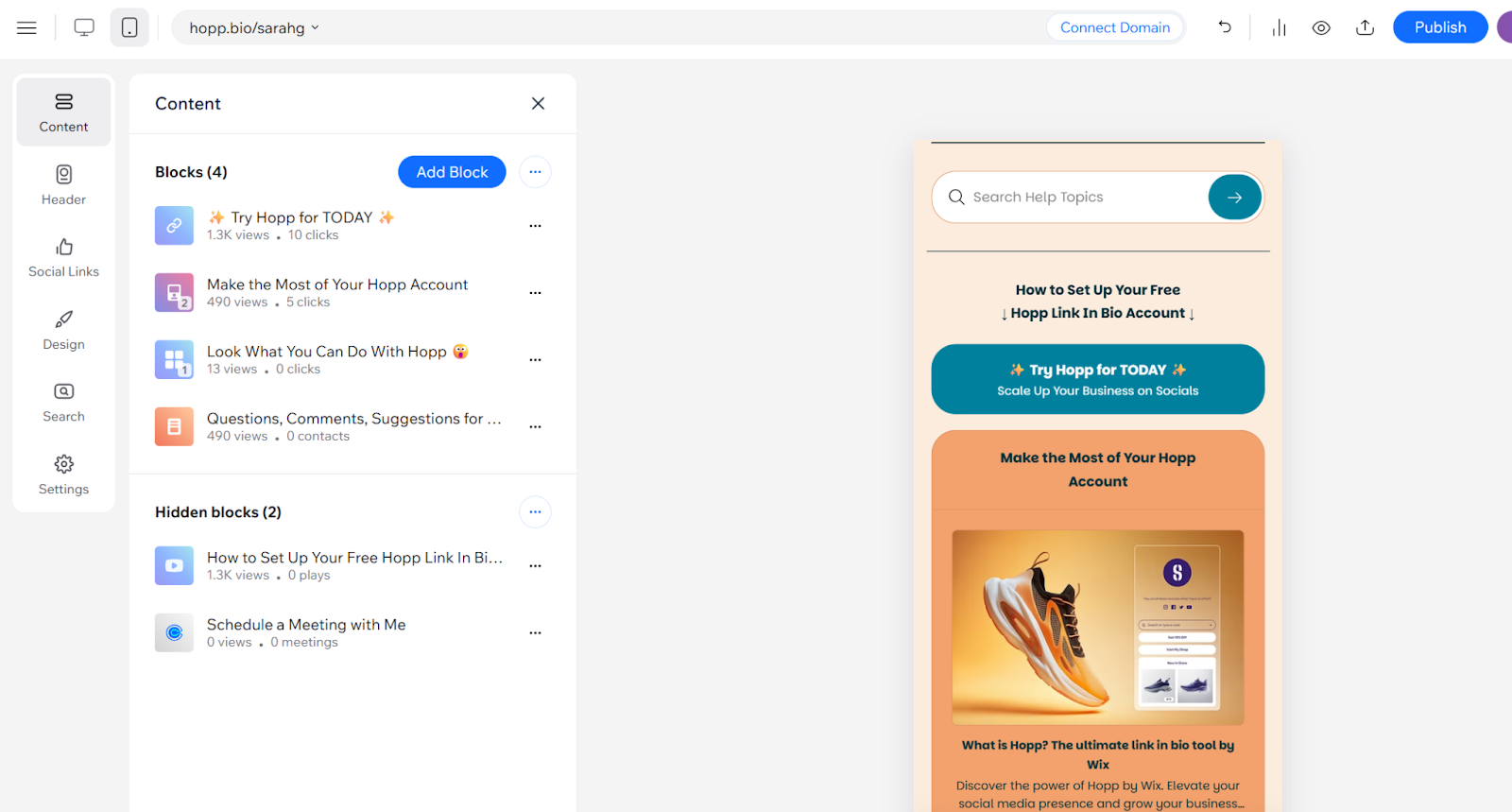Open more options for Hidden blocks section
Image resolution: width=1512 pixels, height=812 pixels.
(x=535, y=511)
